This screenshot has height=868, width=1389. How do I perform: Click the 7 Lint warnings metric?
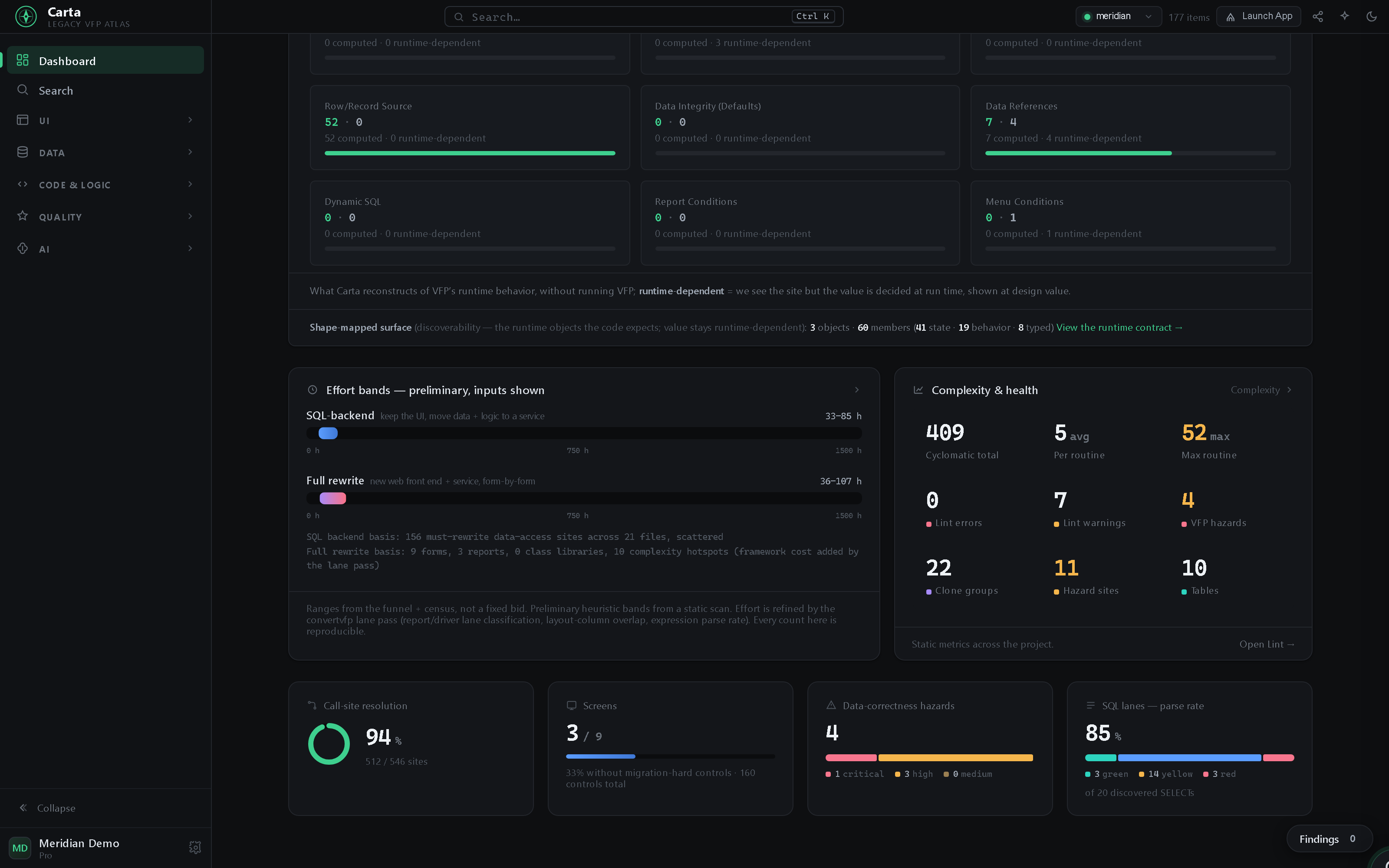click(1089, 509)
